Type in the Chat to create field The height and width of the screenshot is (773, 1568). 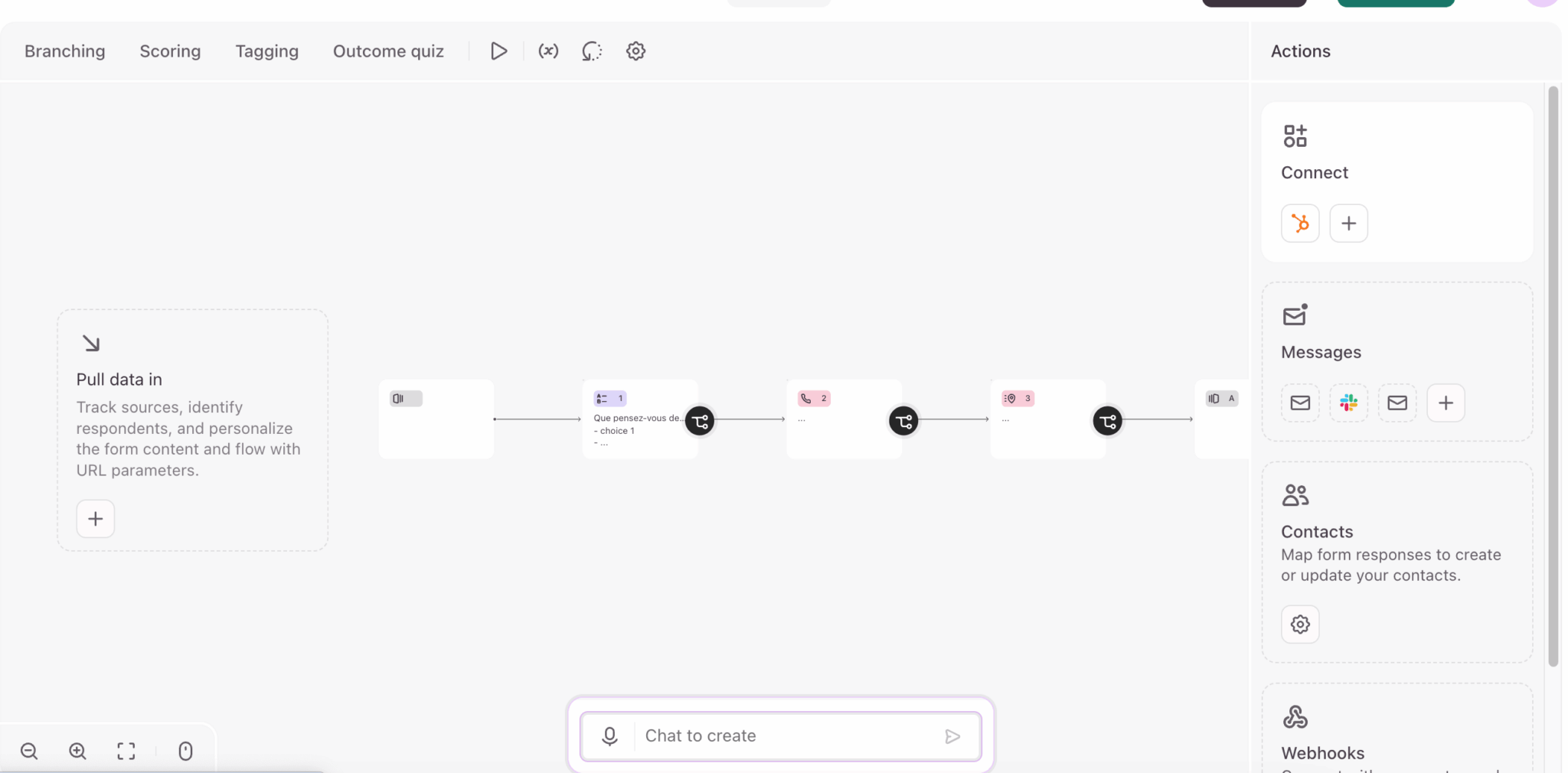coord(789,736)
